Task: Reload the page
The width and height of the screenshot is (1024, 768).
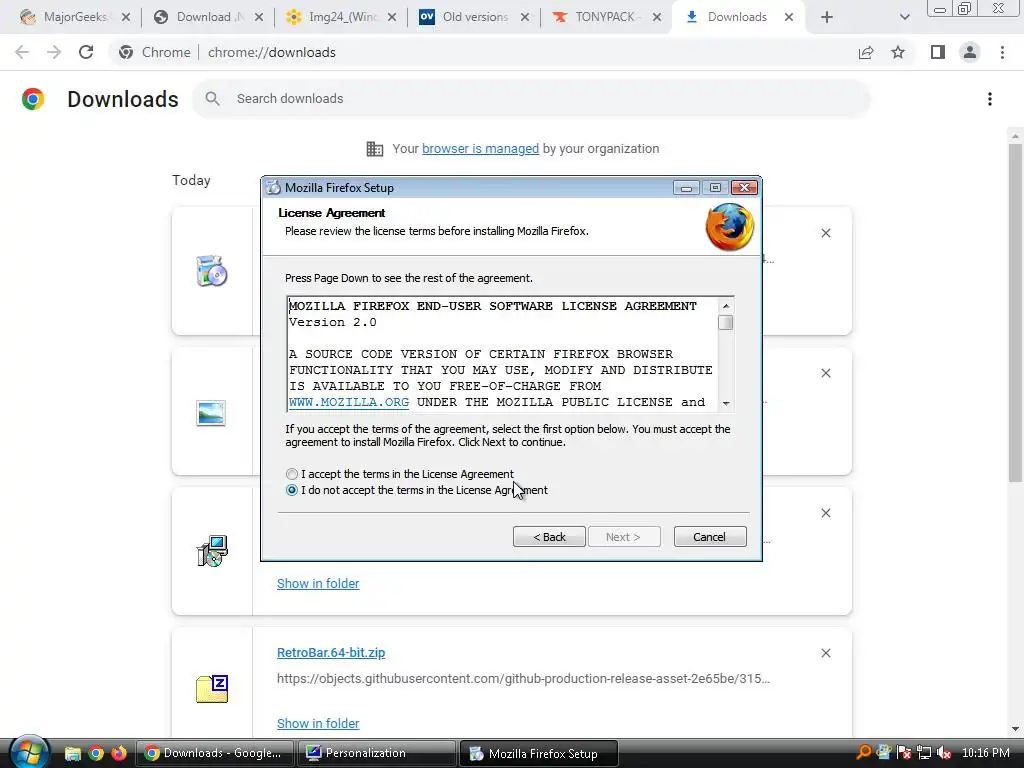Action: [86, 52]
